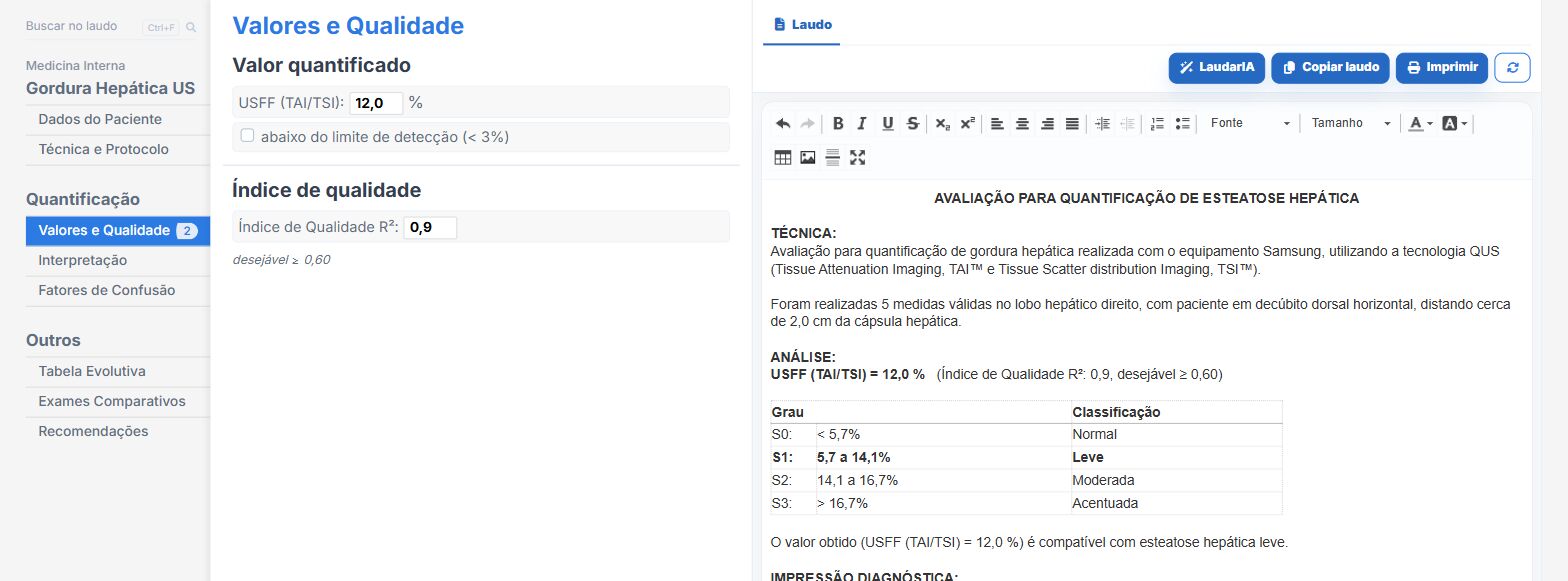Screen dimensions: 1568x581
Task: Click the Imprimir button
Action: [x=1442, y=68]
